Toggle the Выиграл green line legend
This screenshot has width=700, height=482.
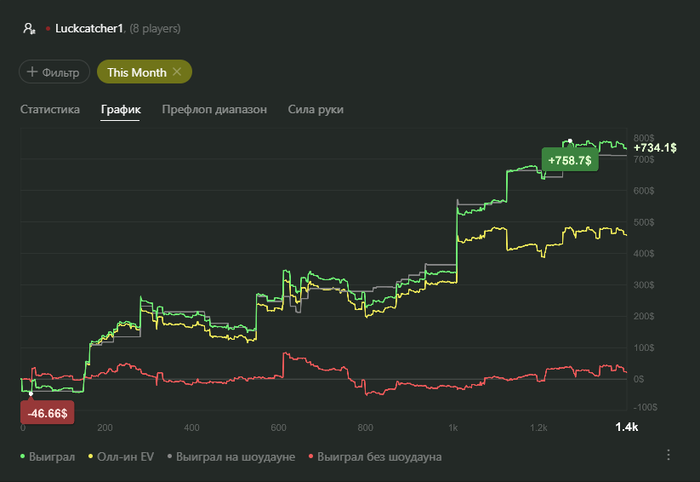tap(50, 457)
